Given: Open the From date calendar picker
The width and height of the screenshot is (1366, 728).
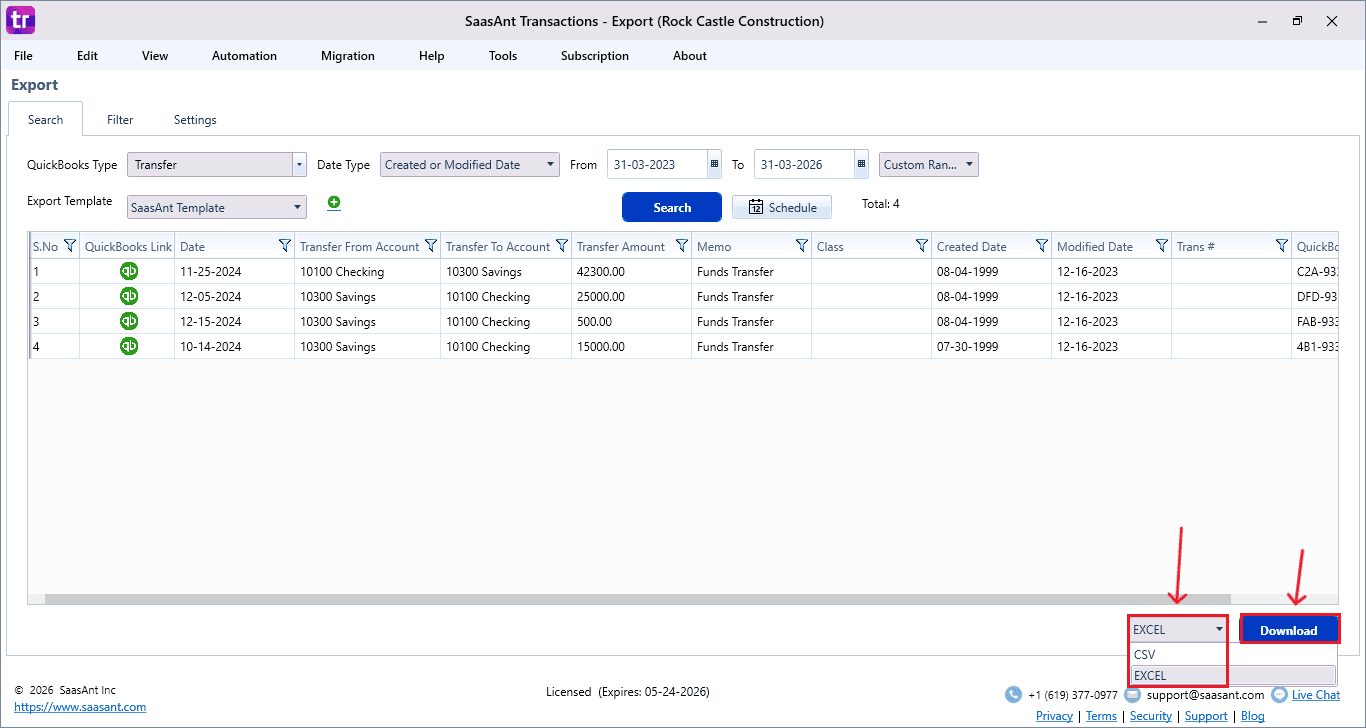Looking at the screenshot, I should coord(714,165).
